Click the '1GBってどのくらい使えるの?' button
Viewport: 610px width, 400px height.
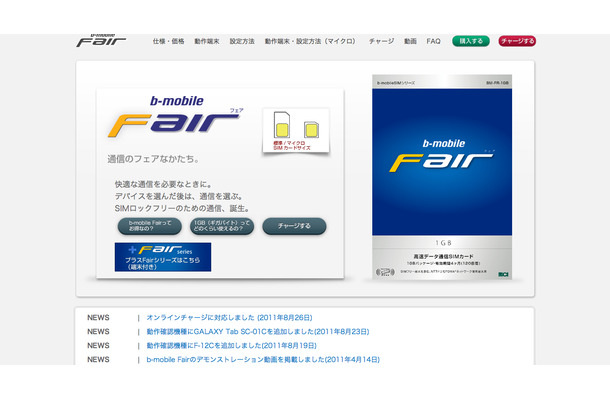[x=222, y=226]
